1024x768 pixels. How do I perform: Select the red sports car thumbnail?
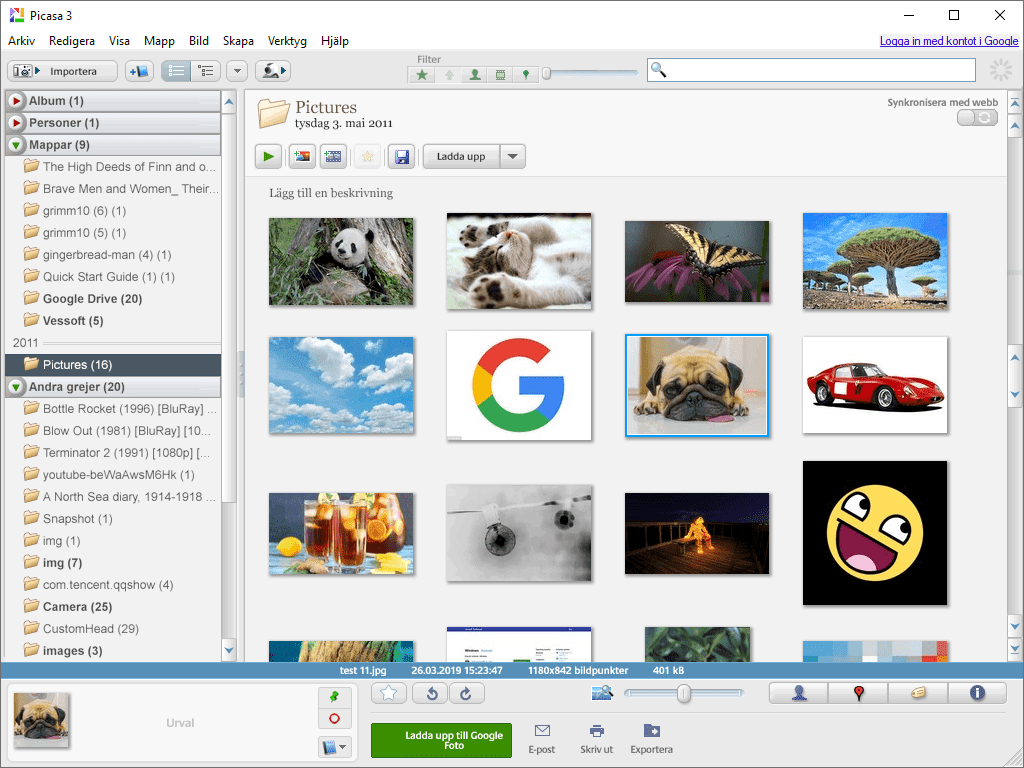[x=875, y=385]
